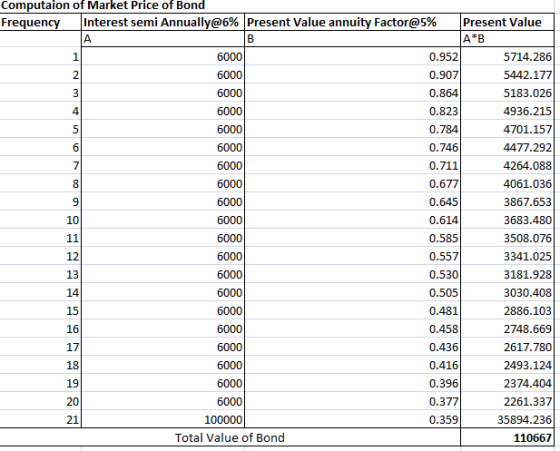Select the annuity factor cell 0.614

[x=352, y=220]
